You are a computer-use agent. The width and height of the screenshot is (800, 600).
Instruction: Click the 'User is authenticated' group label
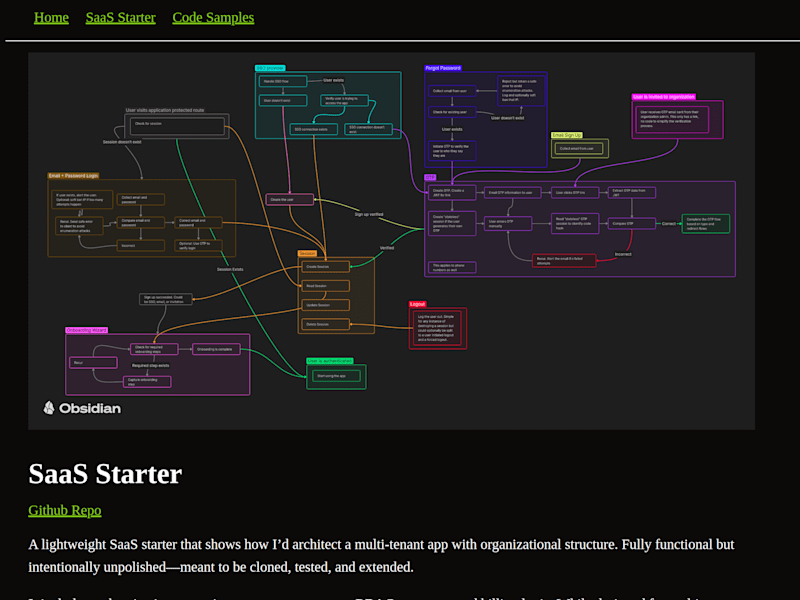point(330,361)
